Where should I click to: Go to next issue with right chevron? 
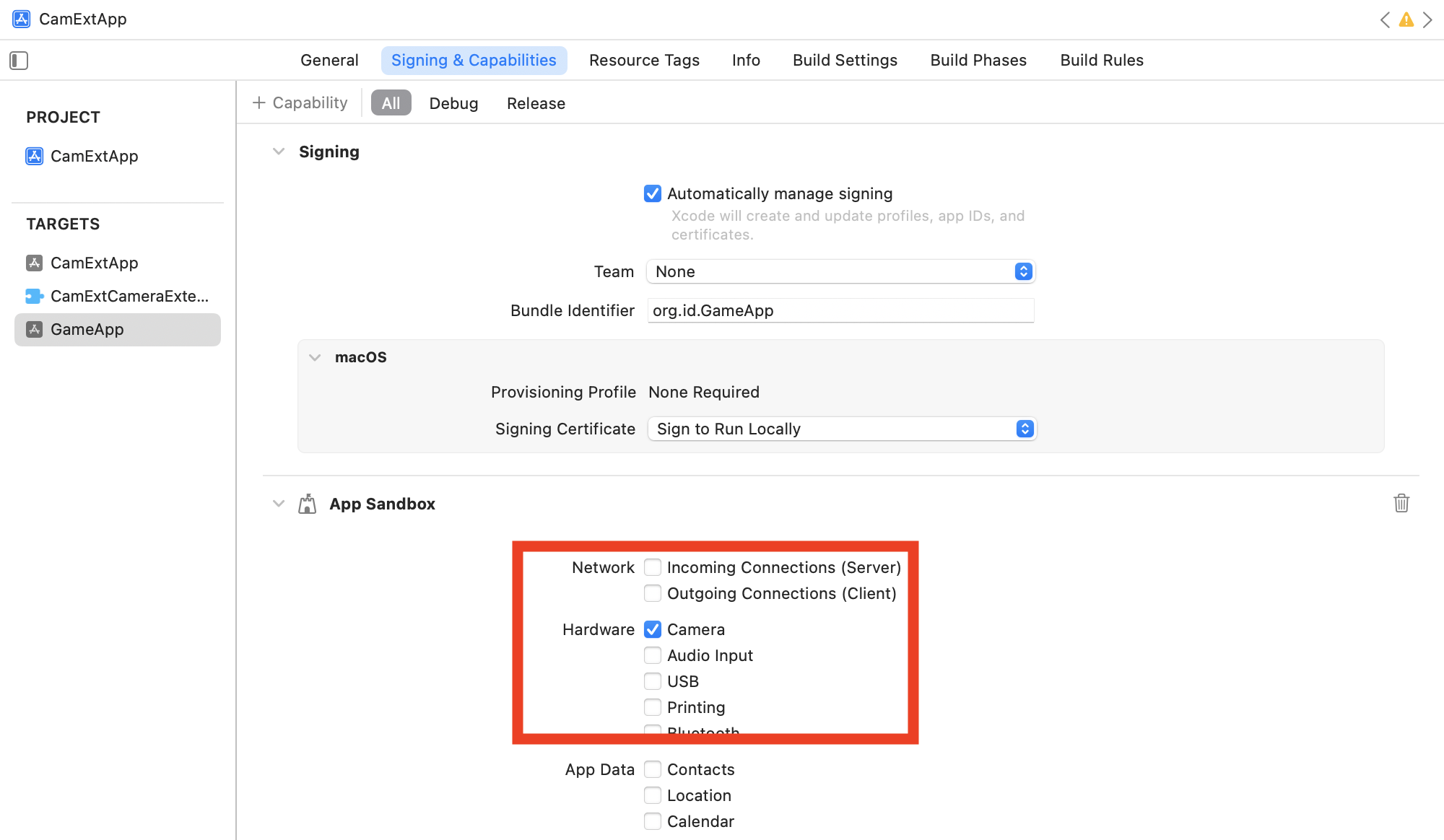coord(1427,19)
